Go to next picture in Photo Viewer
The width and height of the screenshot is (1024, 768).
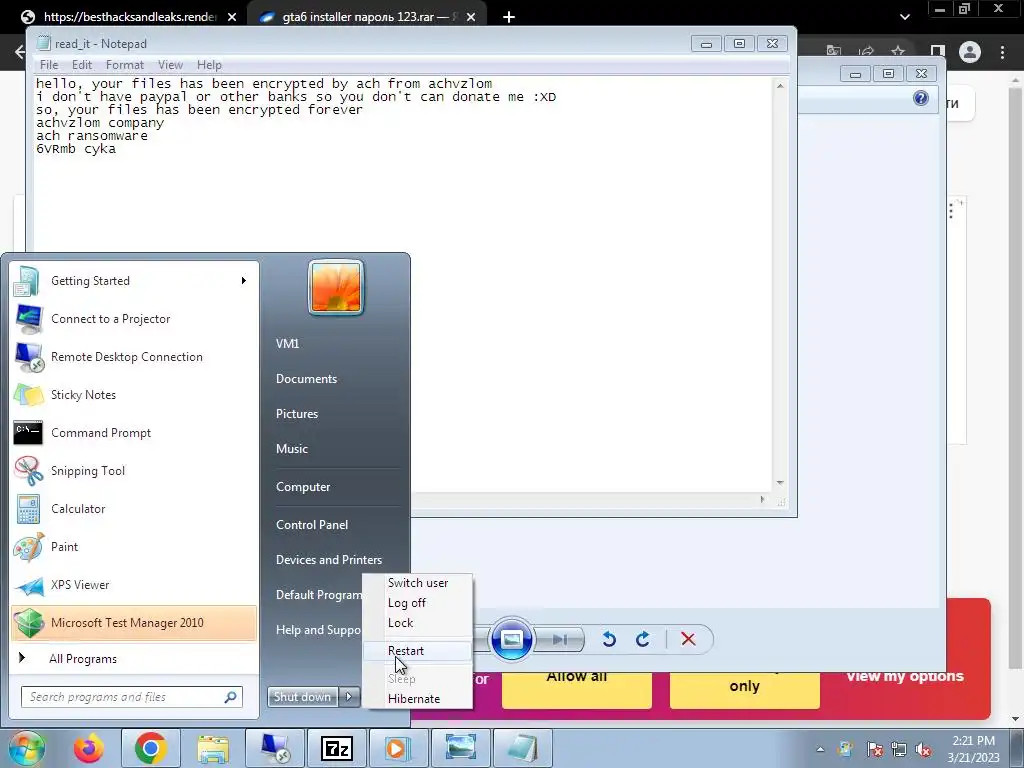(560, 639)
